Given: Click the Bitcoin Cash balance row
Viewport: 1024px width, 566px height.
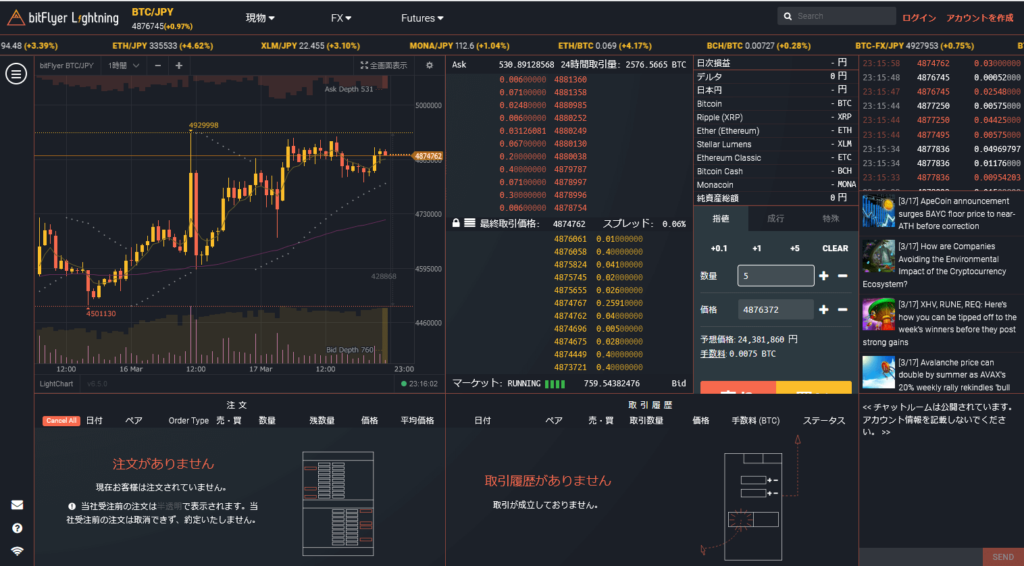Looking at the screenshot, I should tap(775, 171).
